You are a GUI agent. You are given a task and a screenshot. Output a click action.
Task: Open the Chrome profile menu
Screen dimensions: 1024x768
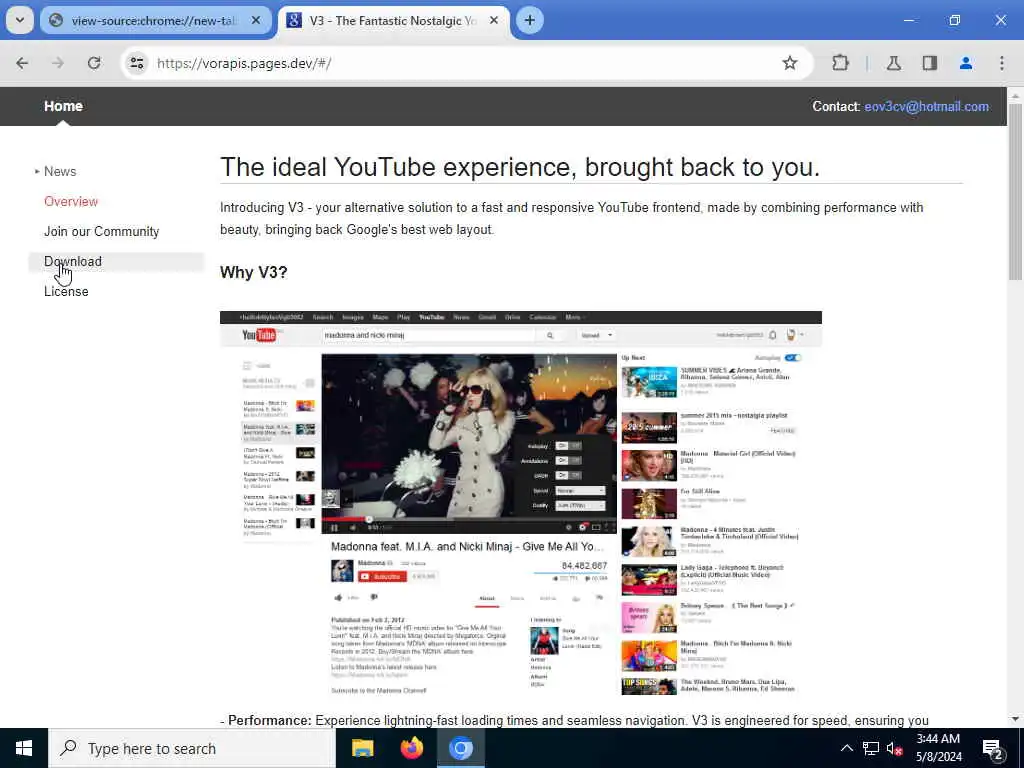tap(965, 63)
